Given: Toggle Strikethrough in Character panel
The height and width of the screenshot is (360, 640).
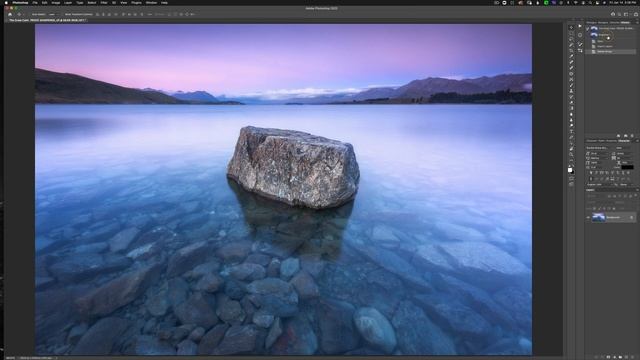Looking at the screenshot, I should click(628, 172).
